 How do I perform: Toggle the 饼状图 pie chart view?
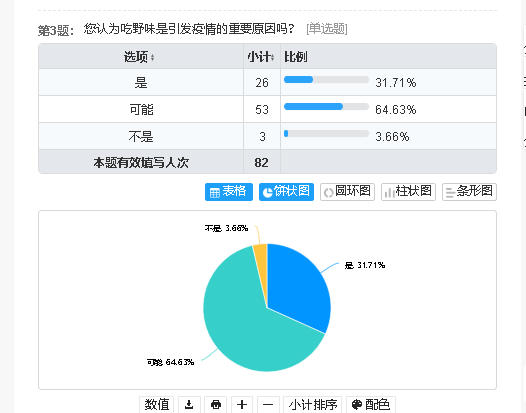click(286, 192)
